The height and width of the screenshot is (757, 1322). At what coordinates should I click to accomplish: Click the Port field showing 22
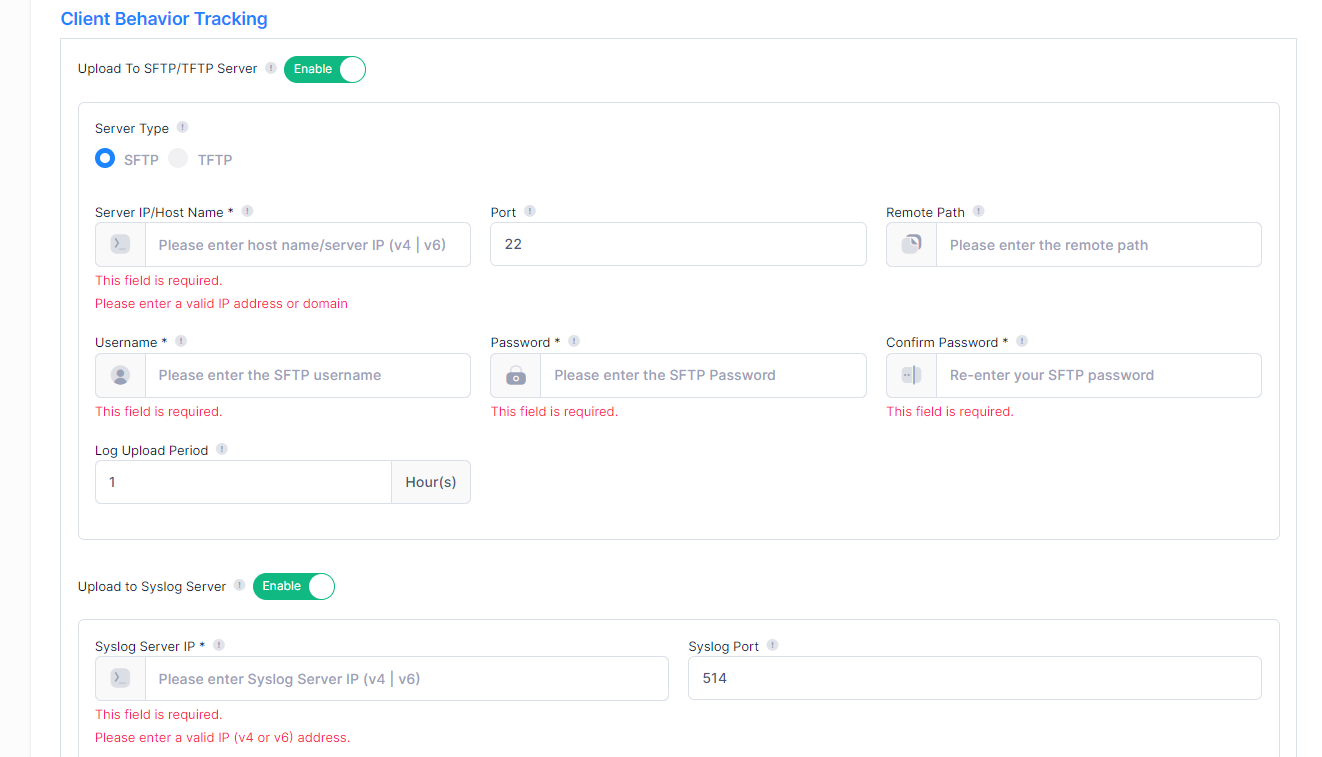point(678,245)
